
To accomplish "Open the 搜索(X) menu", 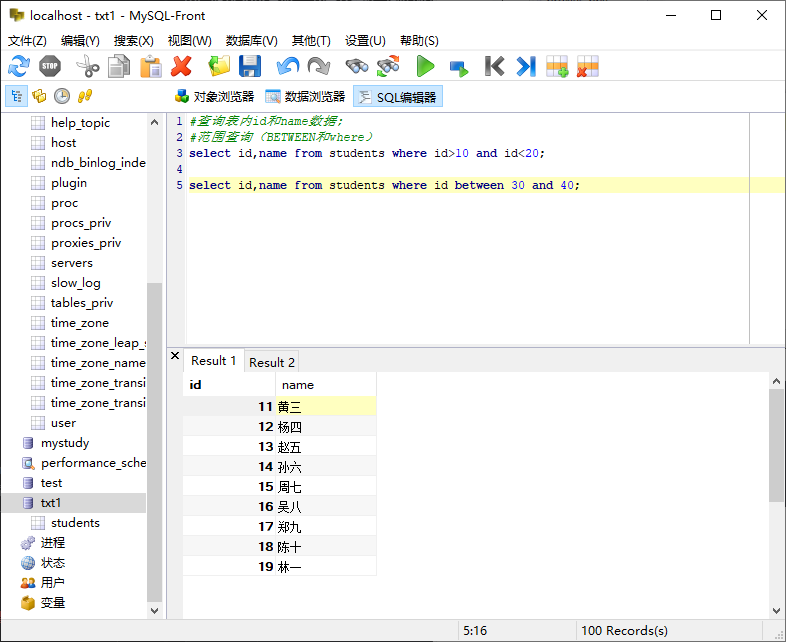I will click(x=133, y=41).
